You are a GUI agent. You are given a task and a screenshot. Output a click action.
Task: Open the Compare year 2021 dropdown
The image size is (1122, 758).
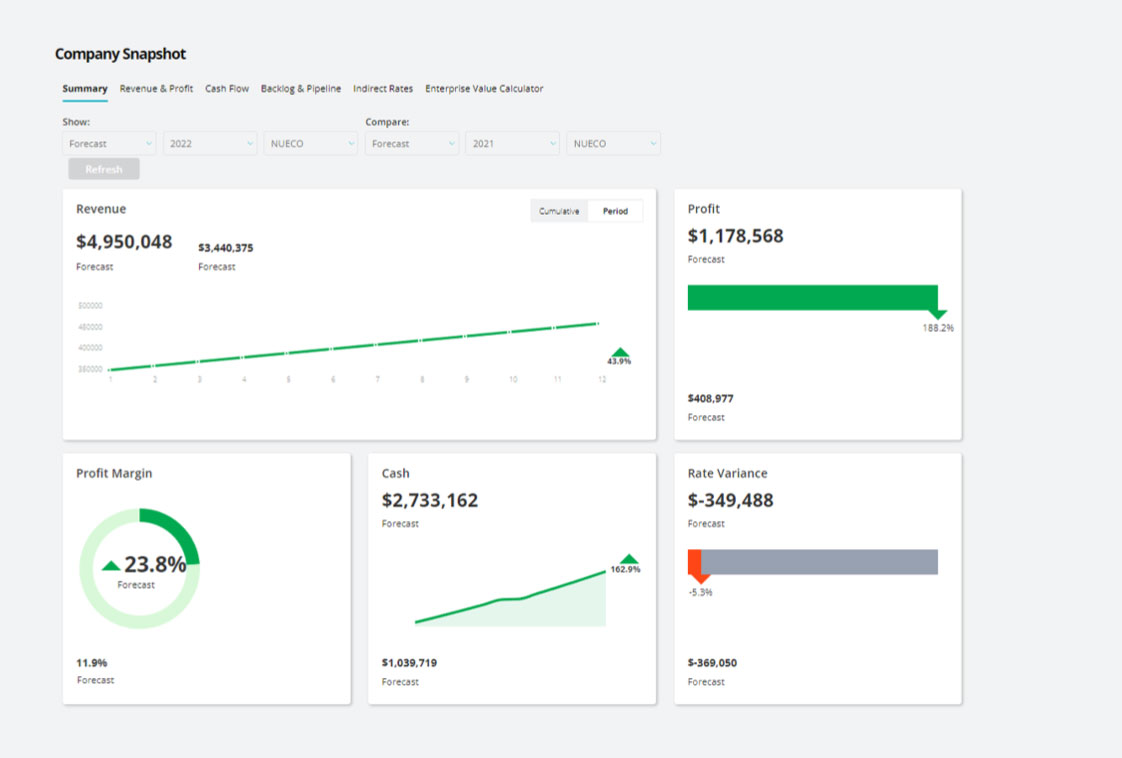[512, 144]
